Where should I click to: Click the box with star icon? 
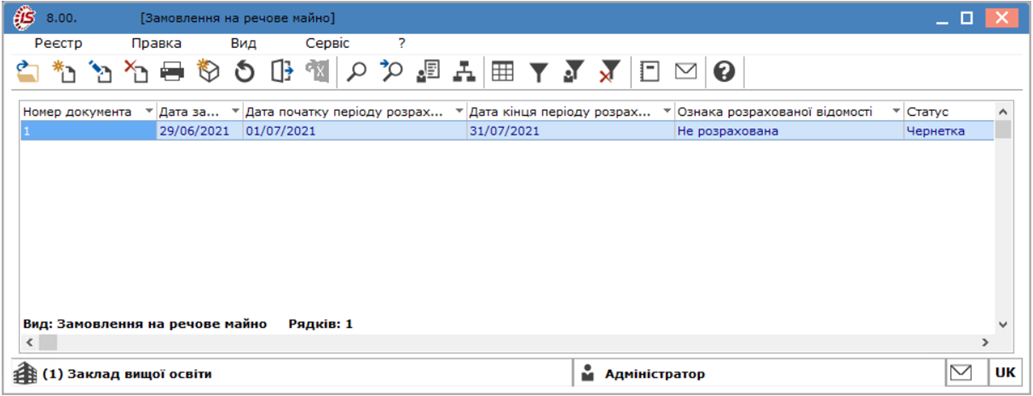(x=208, y=71)
